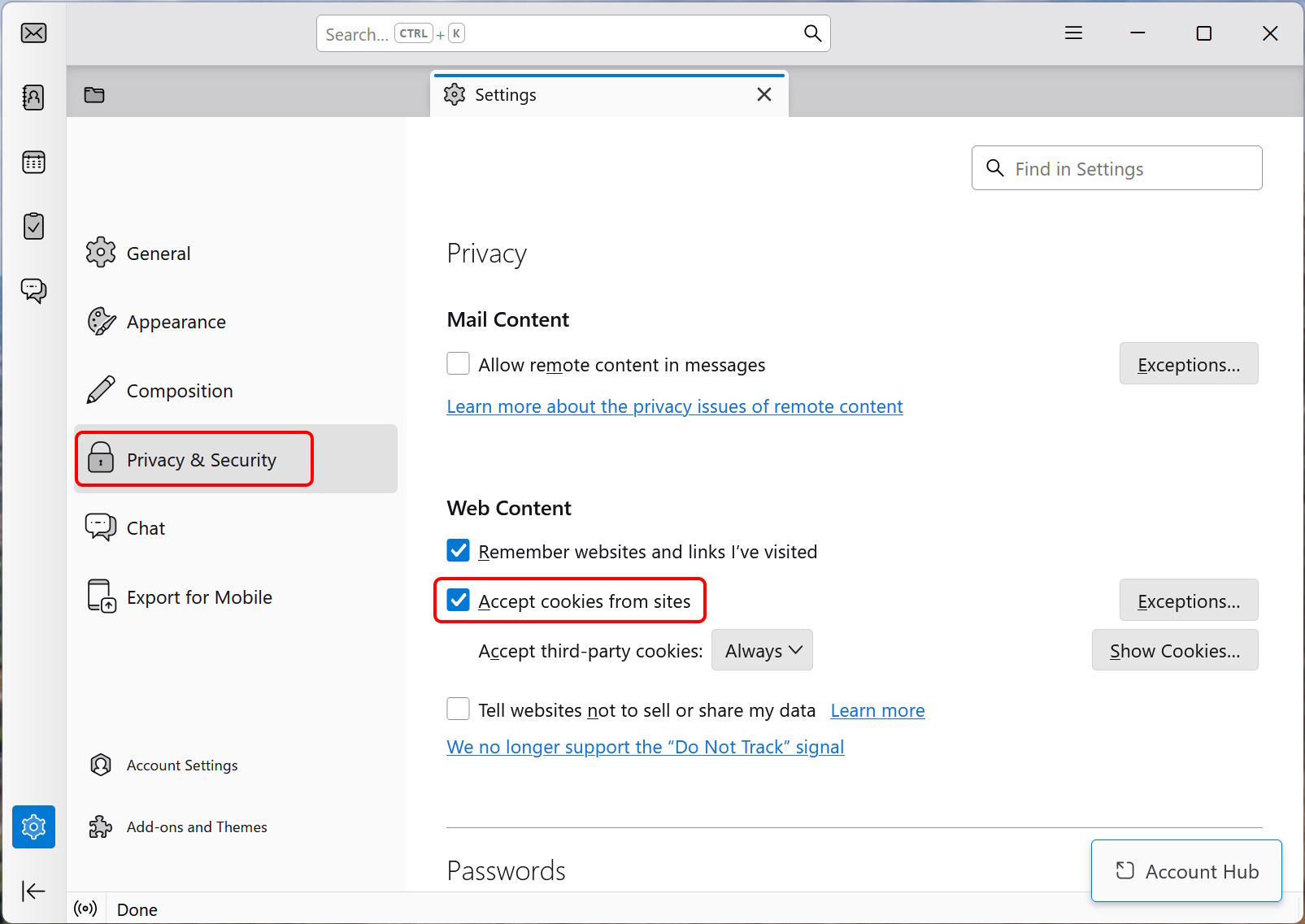
Task: Click the Export for Mobile phone icon
Action: click(102, 596)
